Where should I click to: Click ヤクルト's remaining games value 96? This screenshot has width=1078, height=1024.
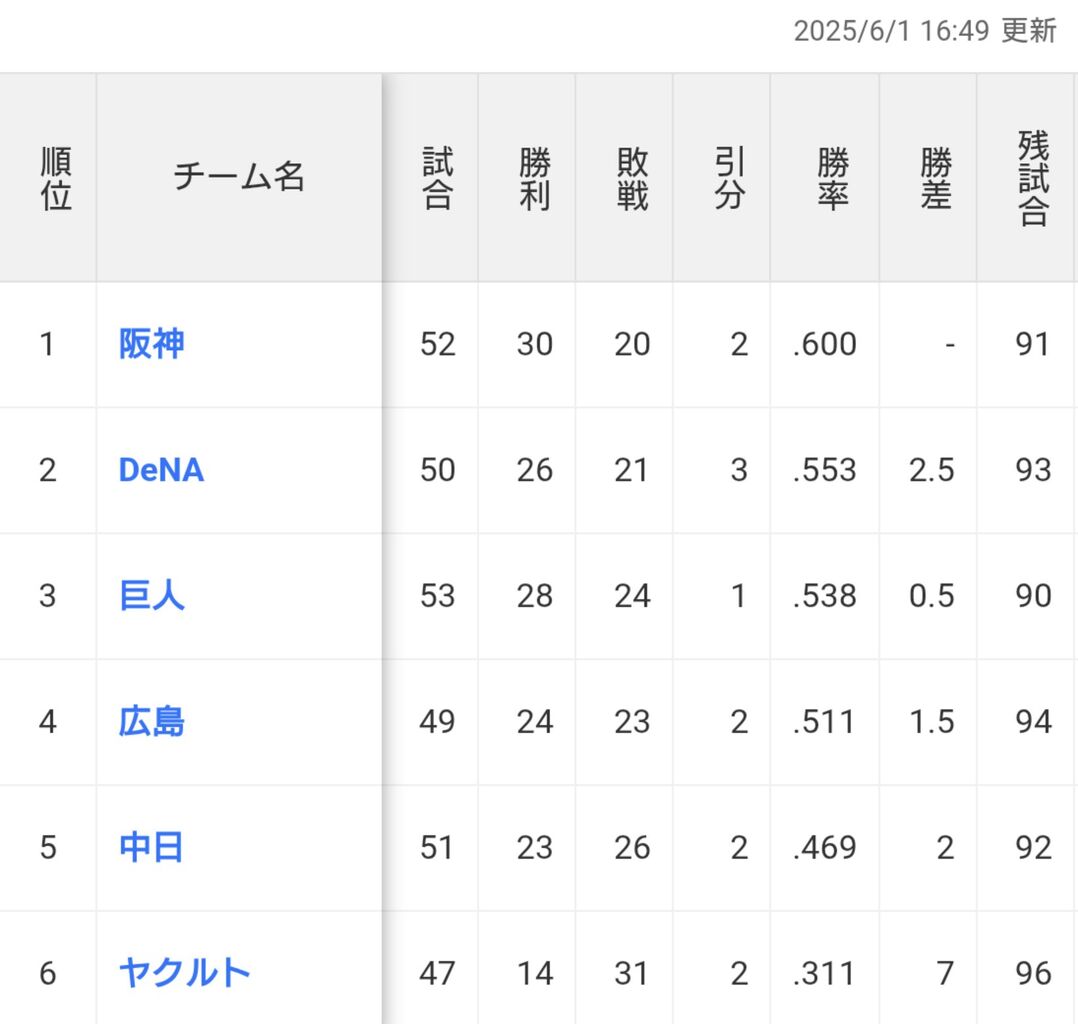coord(1033,973)
